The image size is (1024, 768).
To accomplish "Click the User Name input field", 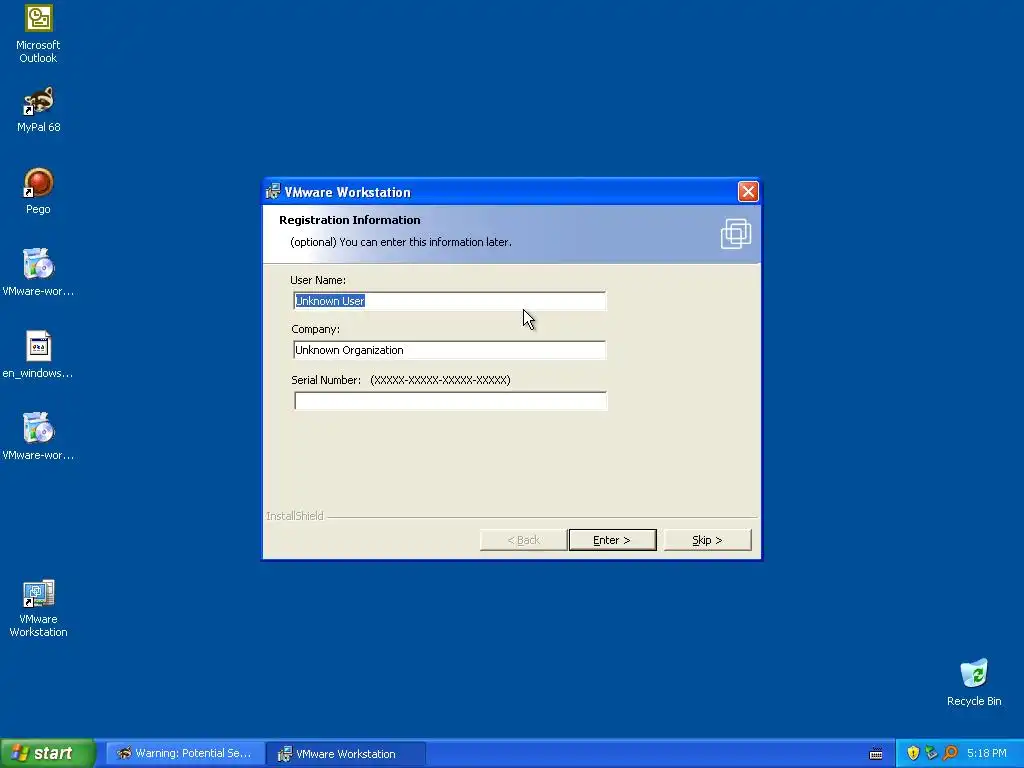I will pyautogui.click(x=449, y=301).
